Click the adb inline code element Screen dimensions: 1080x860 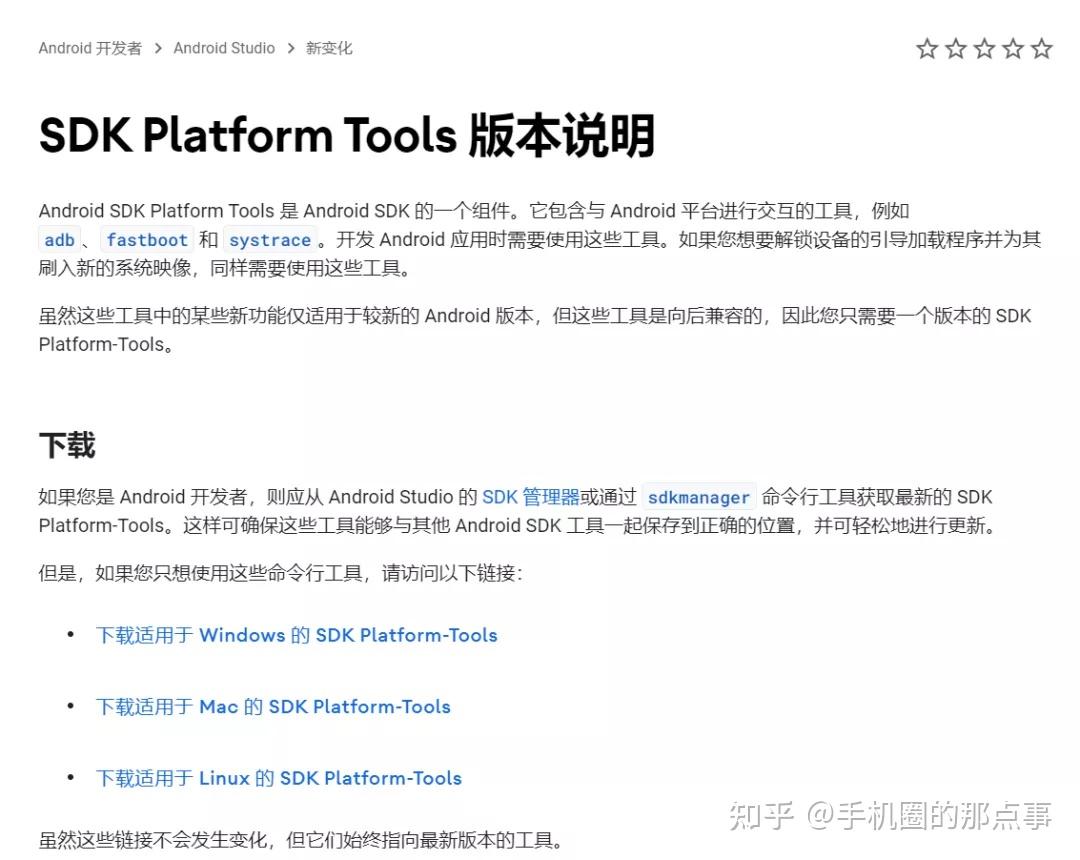point(59,239)
